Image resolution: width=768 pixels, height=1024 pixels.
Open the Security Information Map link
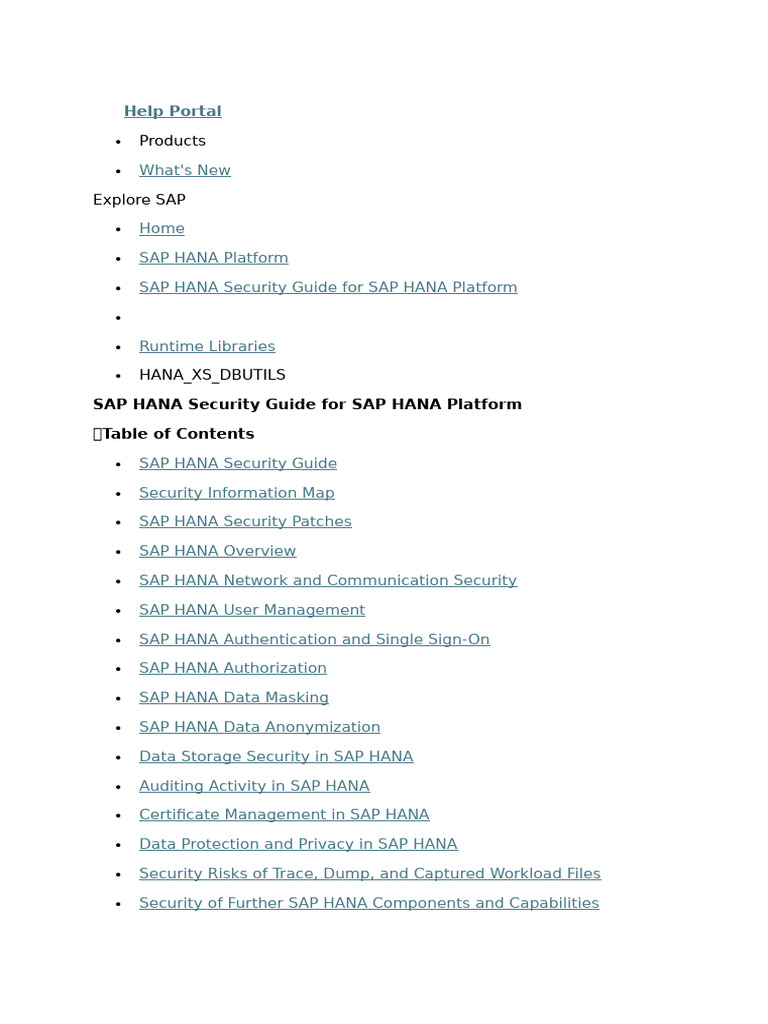(x=236, y=492)
